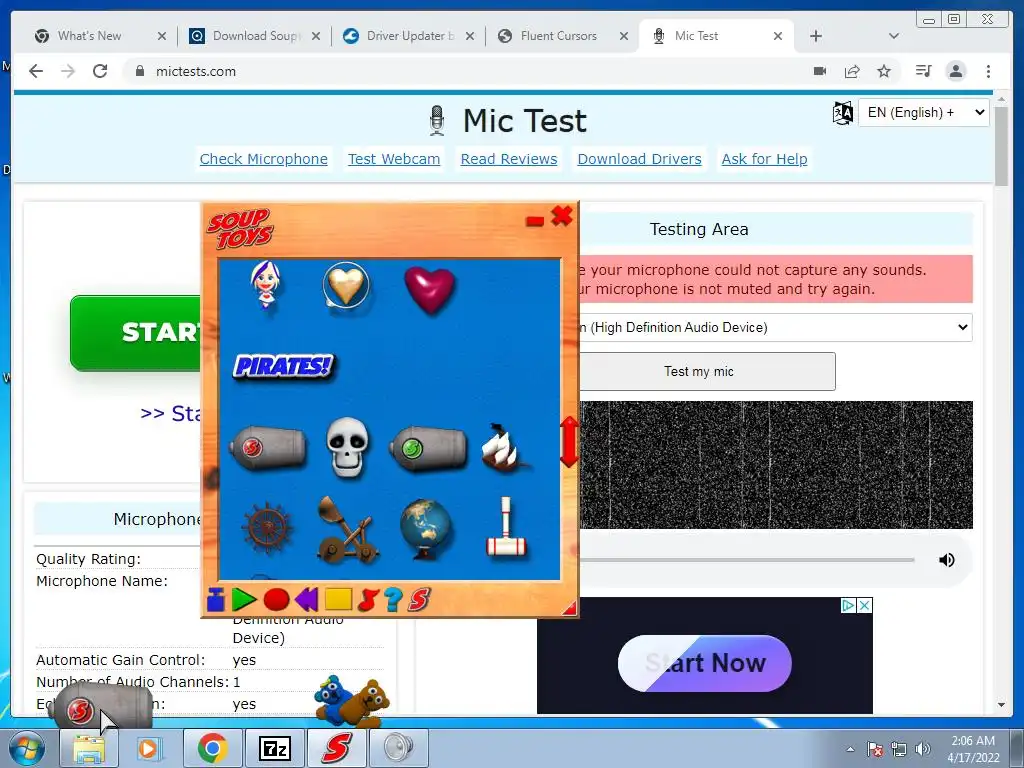The height and width of the screenshot is (768, 1024).
Task: Pick the ship's steering wheel toy
Action: [x=266, y=528]
